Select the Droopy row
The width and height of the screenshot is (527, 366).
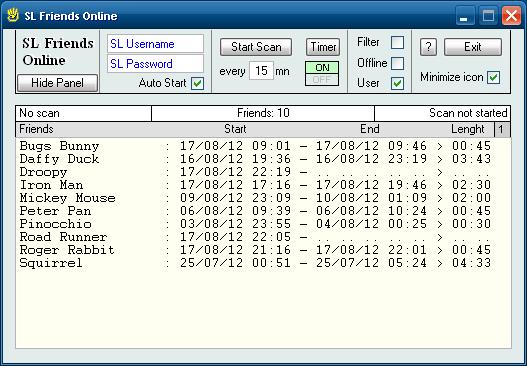255,172
